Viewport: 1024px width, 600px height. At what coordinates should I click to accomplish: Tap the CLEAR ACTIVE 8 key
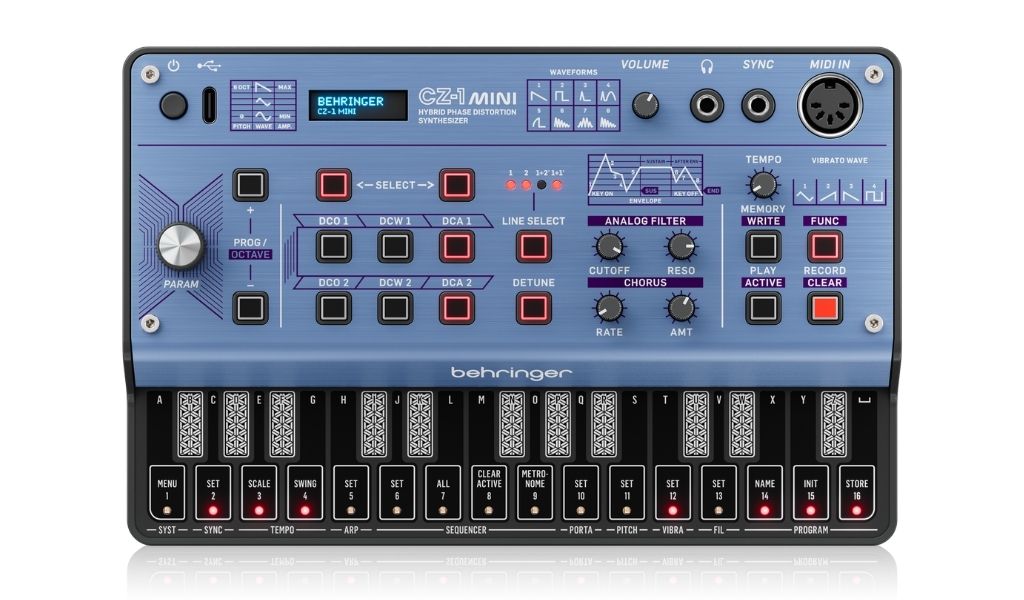pos(489,492)
